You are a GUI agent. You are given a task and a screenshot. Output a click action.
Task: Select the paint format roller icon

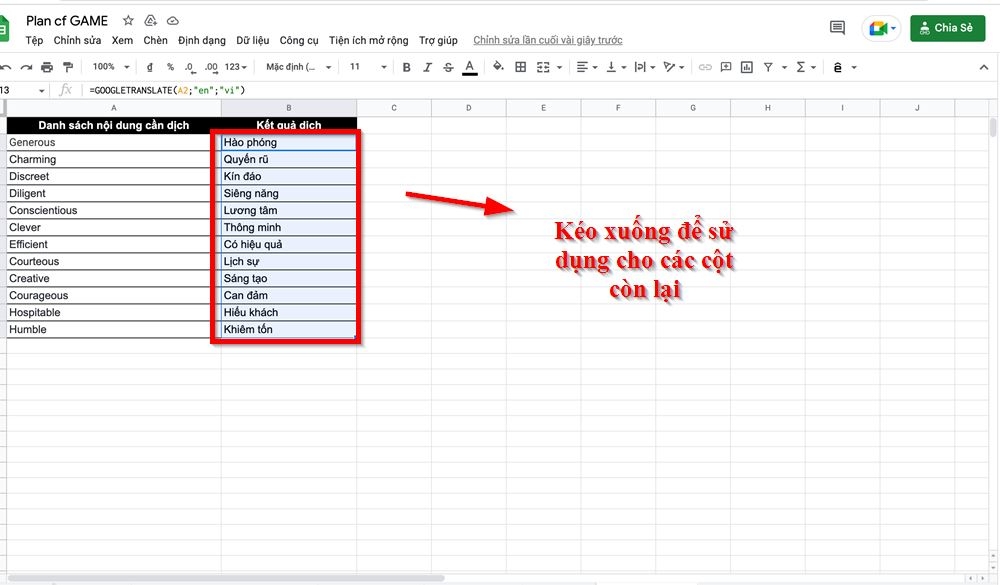coord(68,67)
